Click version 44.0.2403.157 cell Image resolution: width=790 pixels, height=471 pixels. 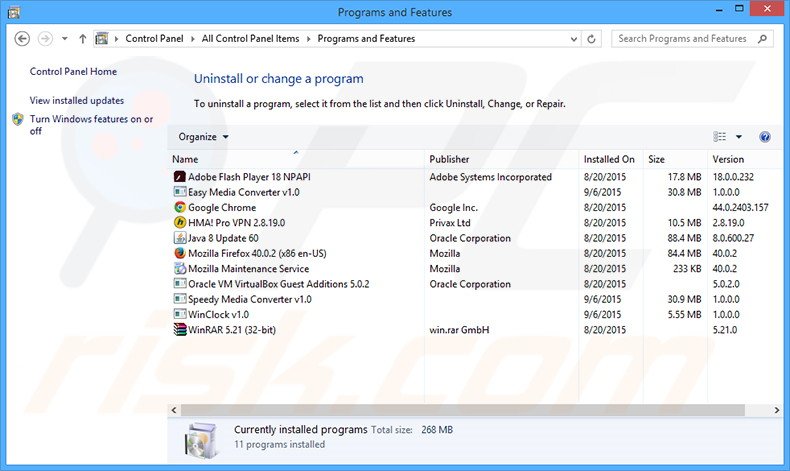tap(741, 208)
